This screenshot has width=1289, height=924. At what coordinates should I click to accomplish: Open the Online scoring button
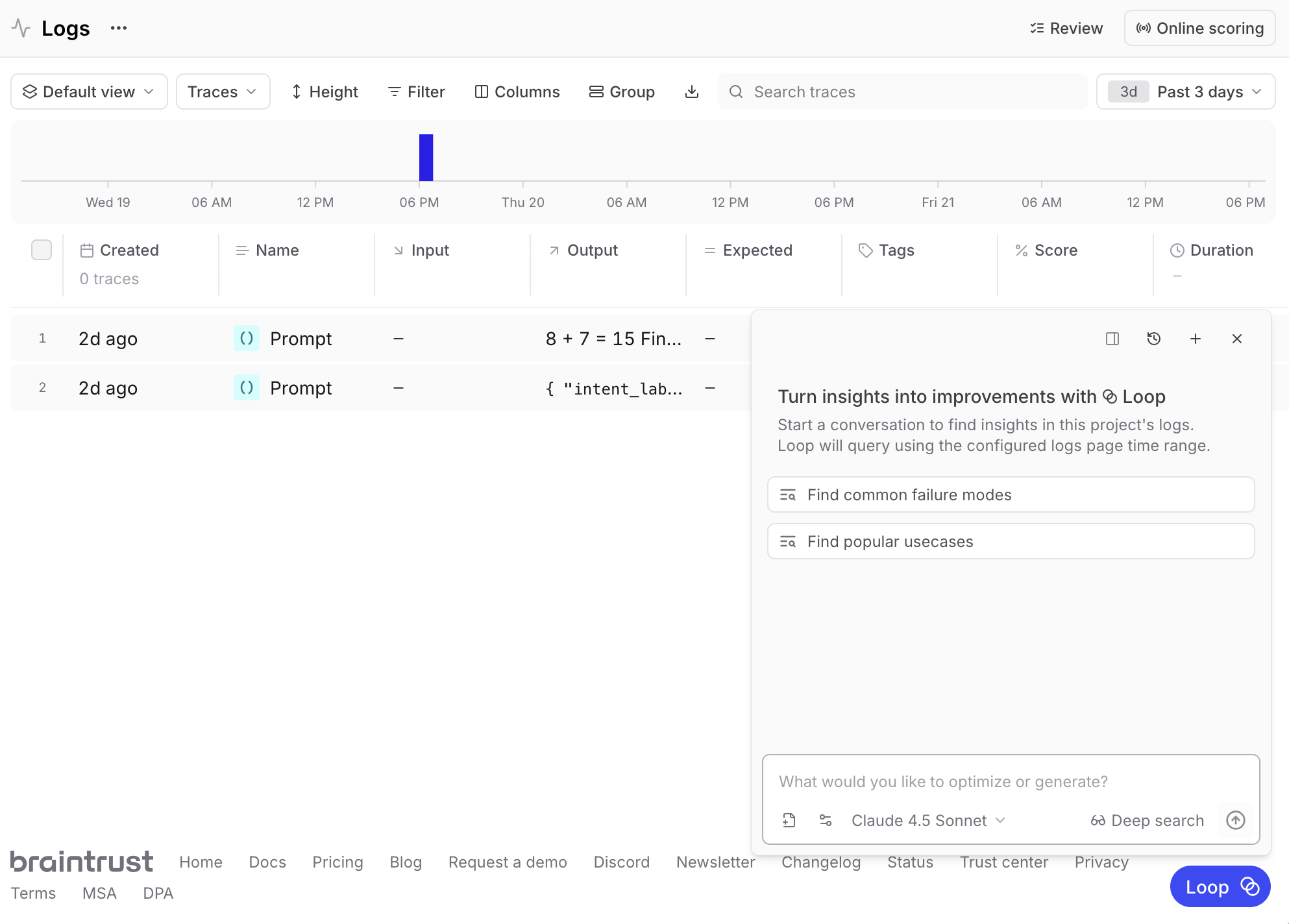coord(1199,28)
